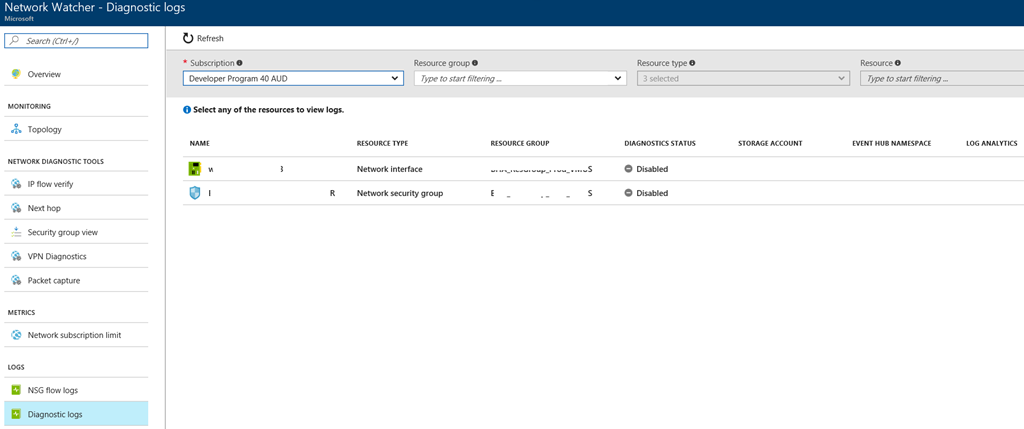Open the Overview shield icon
The height and width of the screenshot is (429, 1024).
[16, 74]
